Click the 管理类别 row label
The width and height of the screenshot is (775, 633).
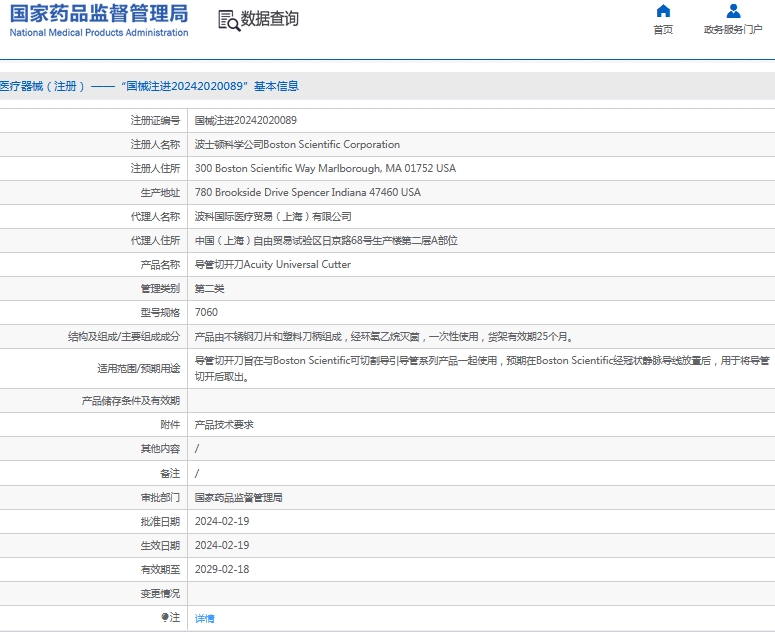(160, 289)
